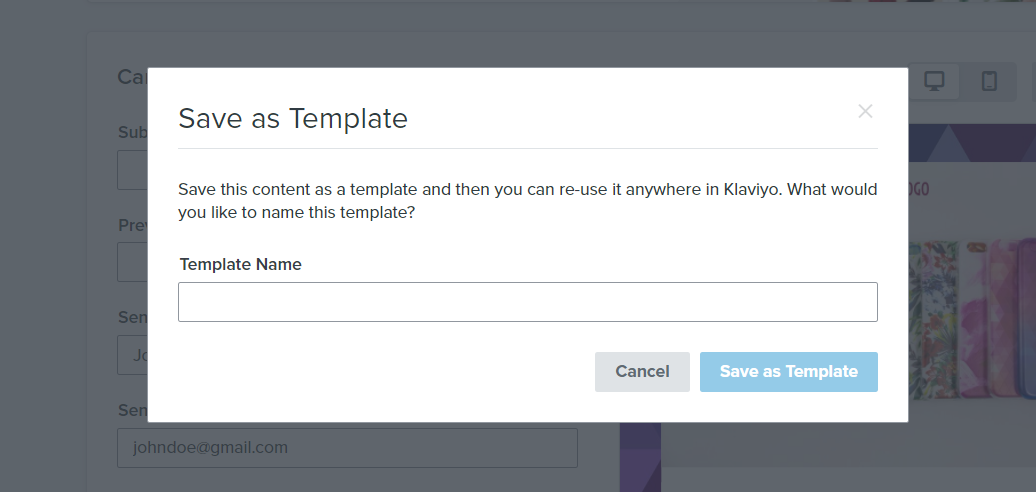Confirm with blue Save as Template button
This screenshot has width=1036, height=492.
(788, 372)
